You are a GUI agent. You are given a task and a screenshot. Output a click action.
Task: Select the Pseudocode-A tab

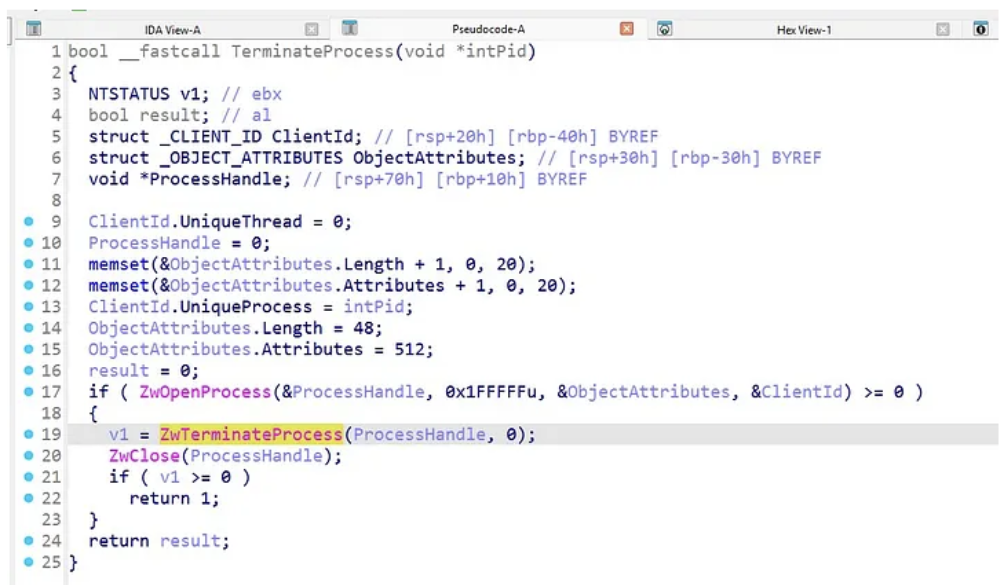click(x=488, y=30)
